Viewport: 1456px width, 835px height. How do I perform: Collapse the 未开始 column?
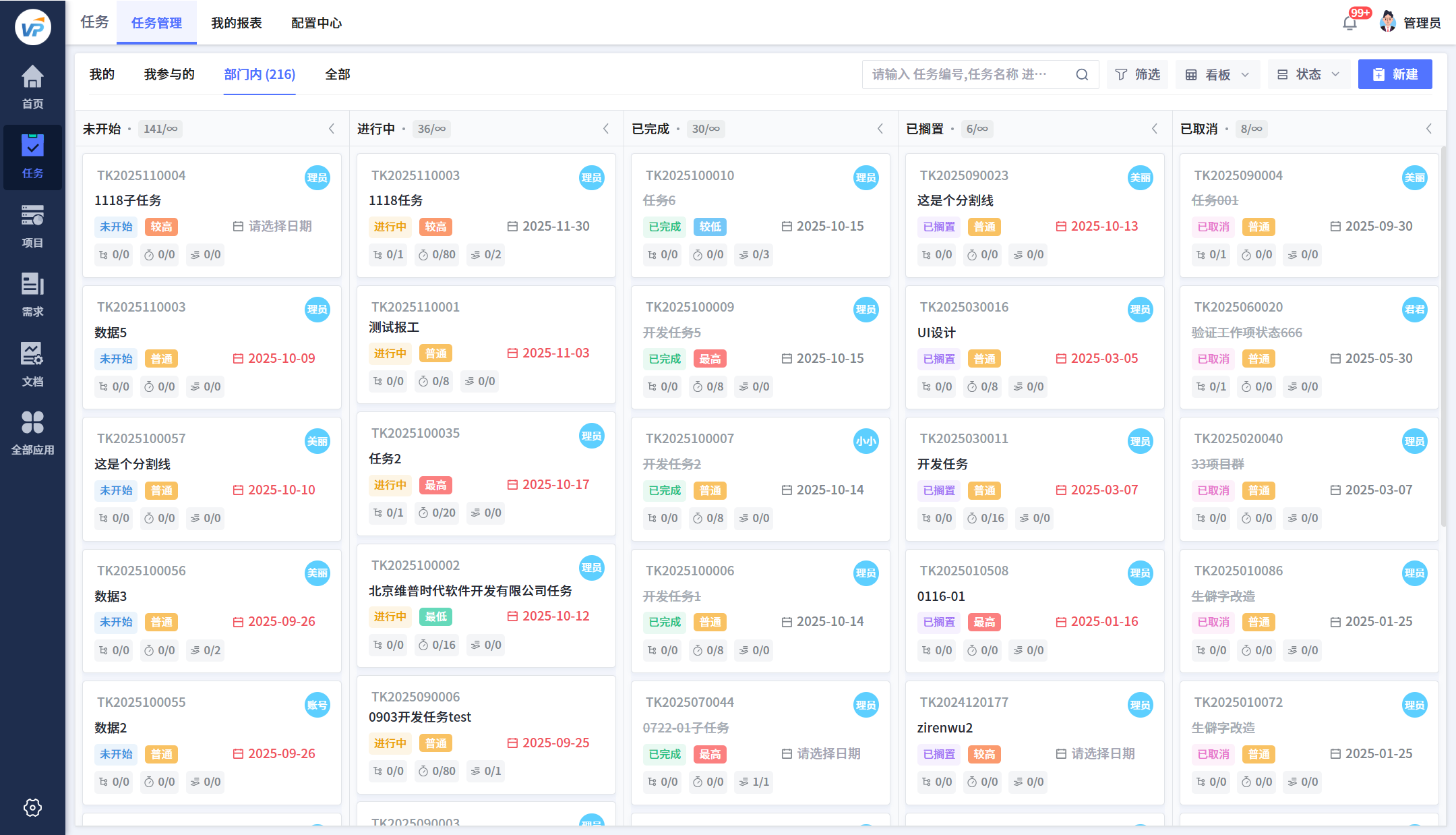(x=332, y=129)
